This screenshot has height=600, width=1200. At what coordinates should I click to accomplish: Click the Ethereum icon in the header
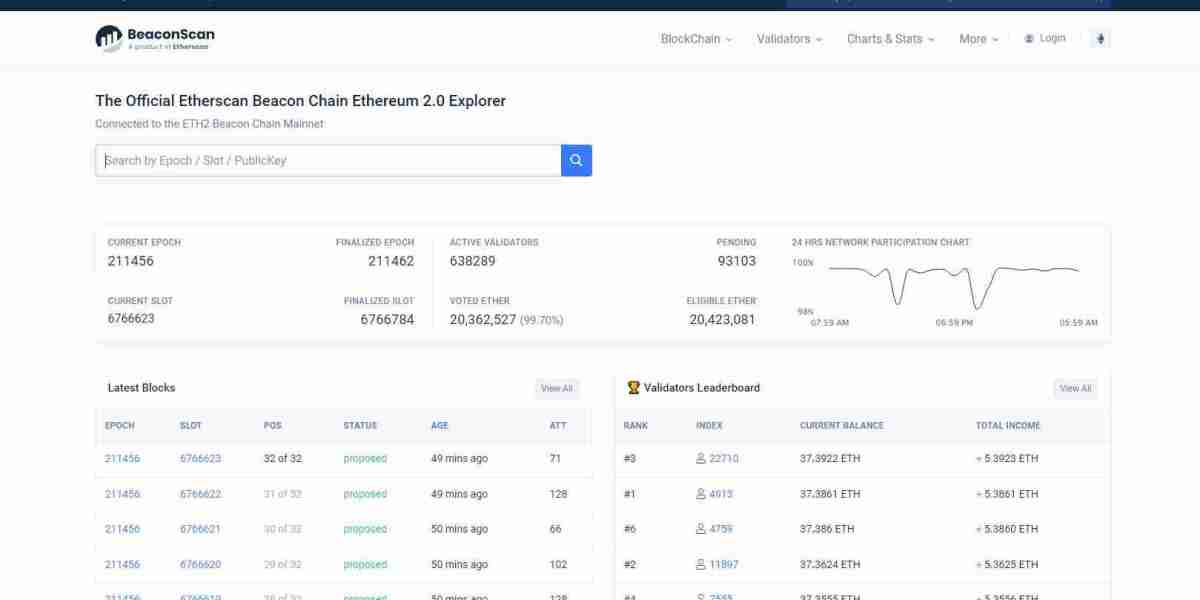pyautogui.click(x=1102, y=39)
